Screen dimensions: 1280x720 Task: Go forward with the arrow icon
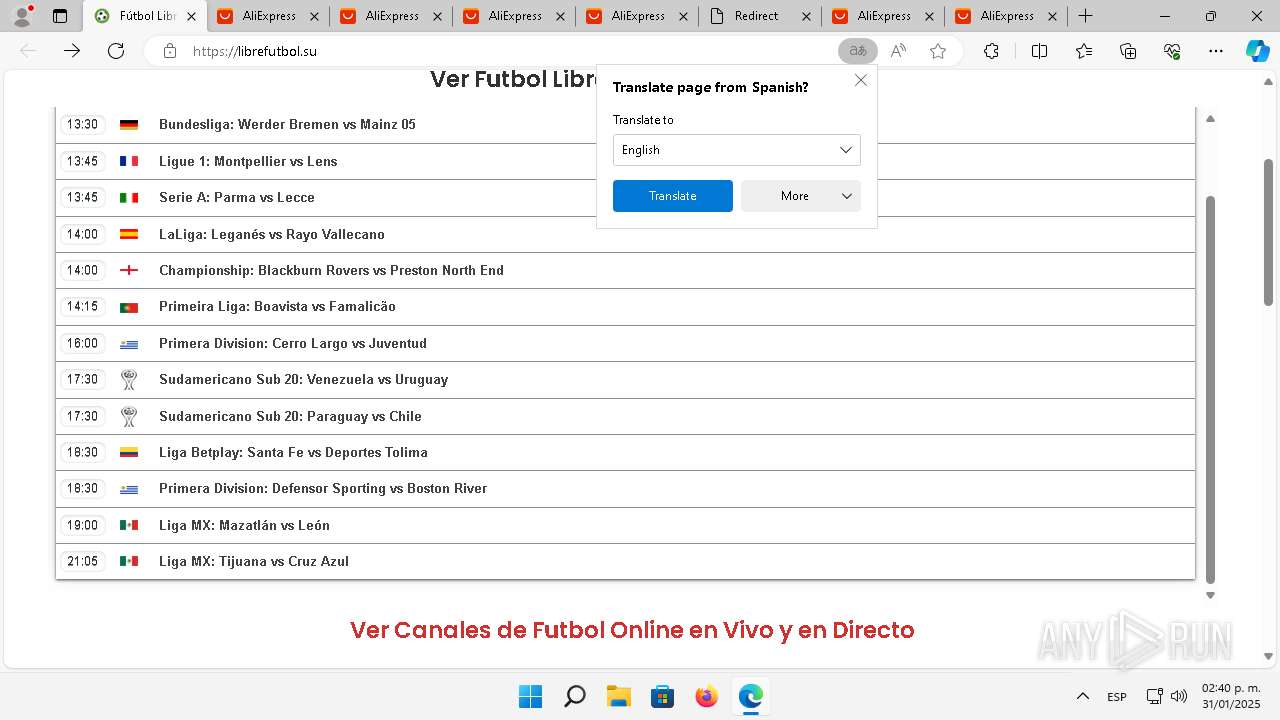(72, 51)
